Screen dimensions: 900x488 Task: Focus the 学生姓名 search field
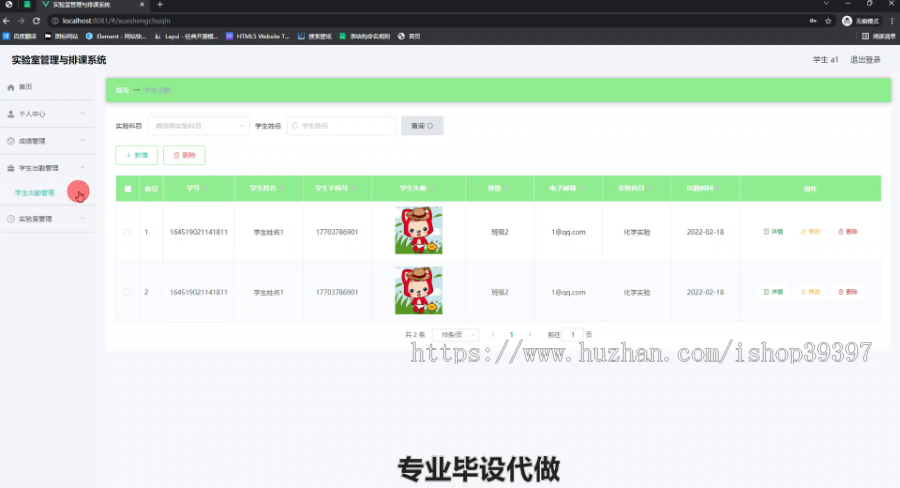(x=342, y=126)
